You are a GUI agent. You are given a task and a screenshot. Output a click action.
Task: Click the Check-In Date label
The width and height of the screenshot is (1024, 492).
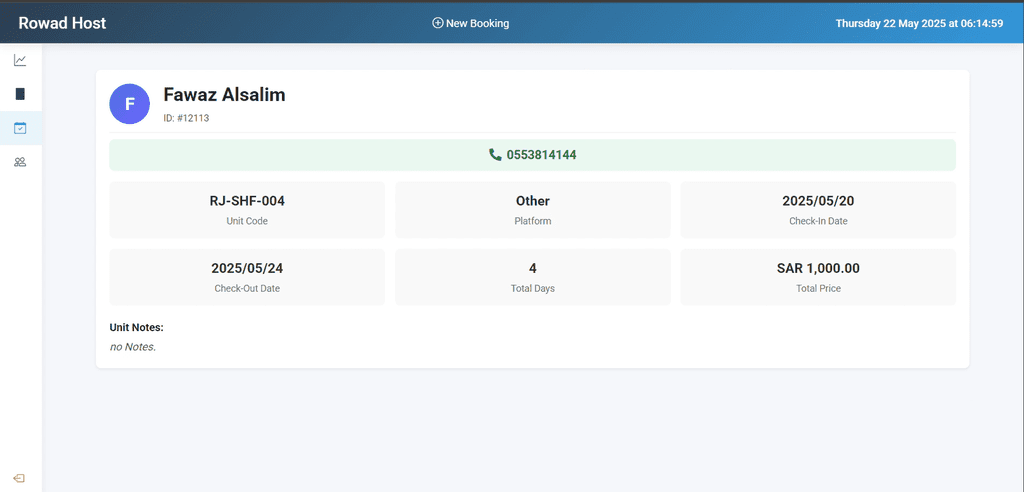tap(818, 221)
